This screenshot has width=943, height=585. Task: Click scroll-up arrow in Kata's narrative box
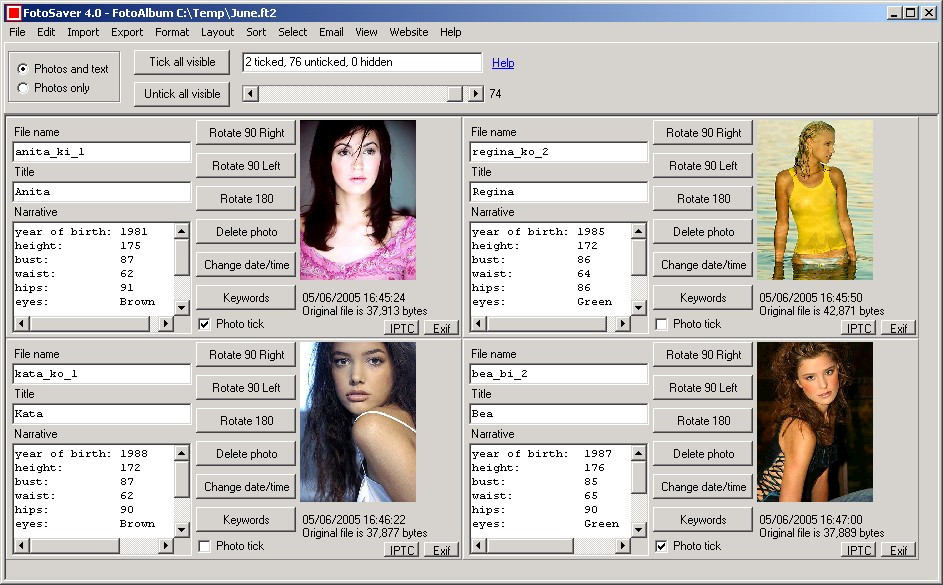(182, 453)
